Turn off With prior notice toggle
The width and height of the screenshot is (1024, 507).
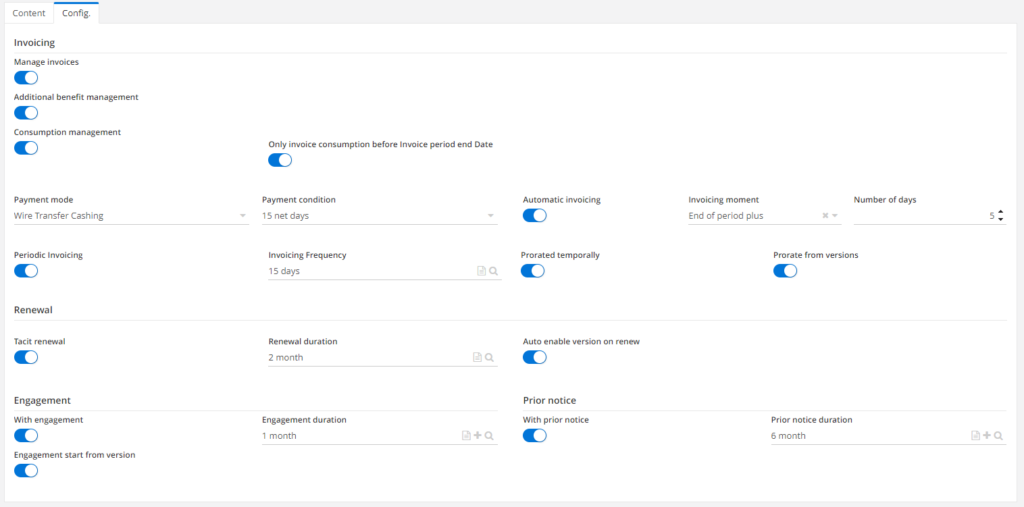coord(535,436)
